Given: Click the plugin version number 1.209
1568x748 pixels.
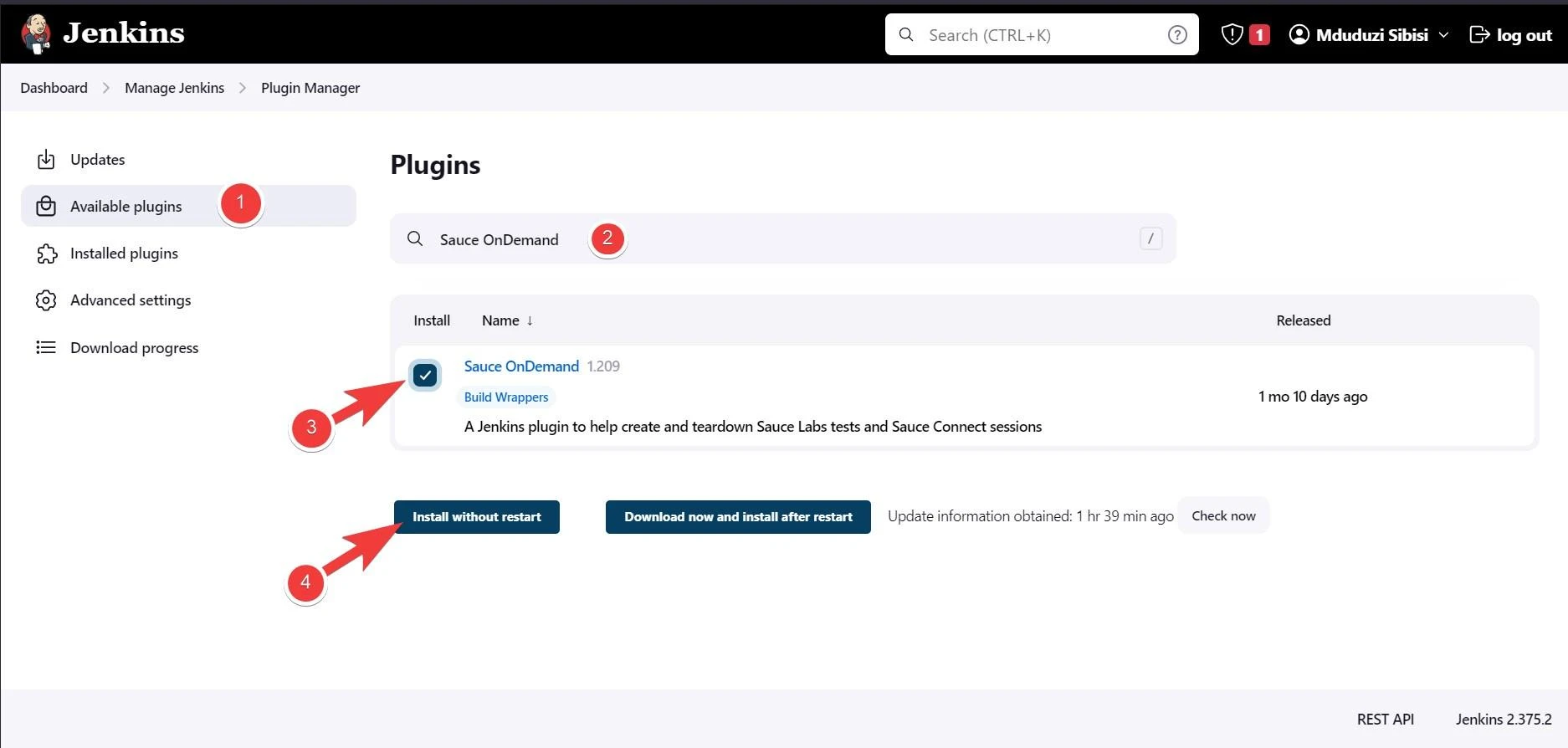Looking at the screenshot, I should (603, 366).
